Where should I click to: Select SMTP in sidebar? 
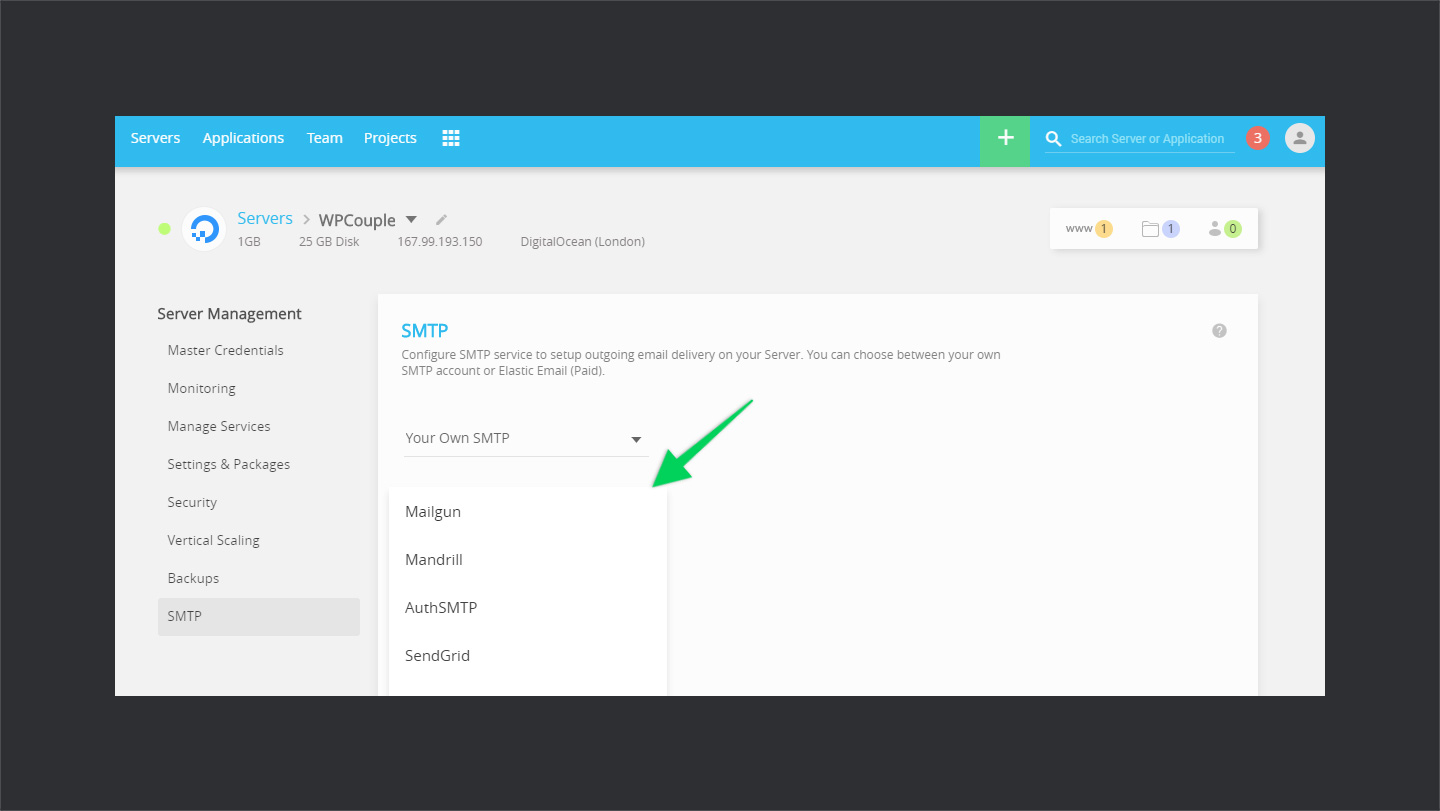click(259, 617)
